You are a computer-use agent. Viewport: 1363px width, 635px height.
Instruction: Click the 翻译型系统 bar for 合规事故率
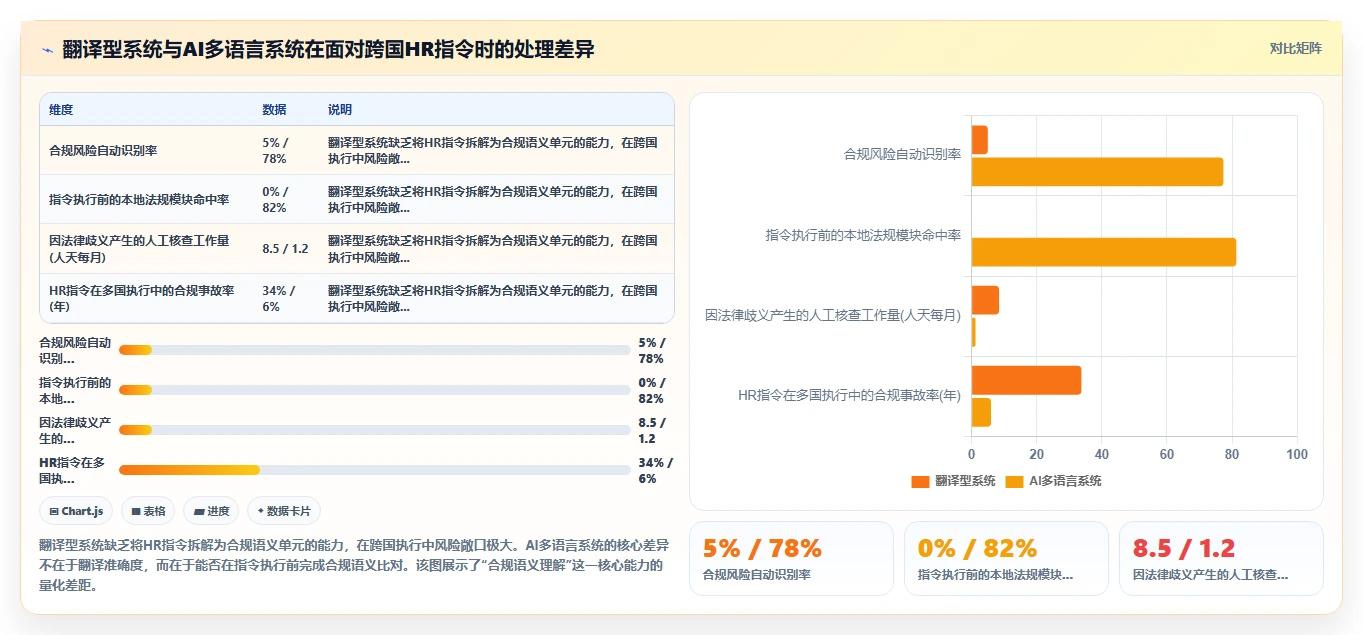(x=1026, y=380)
